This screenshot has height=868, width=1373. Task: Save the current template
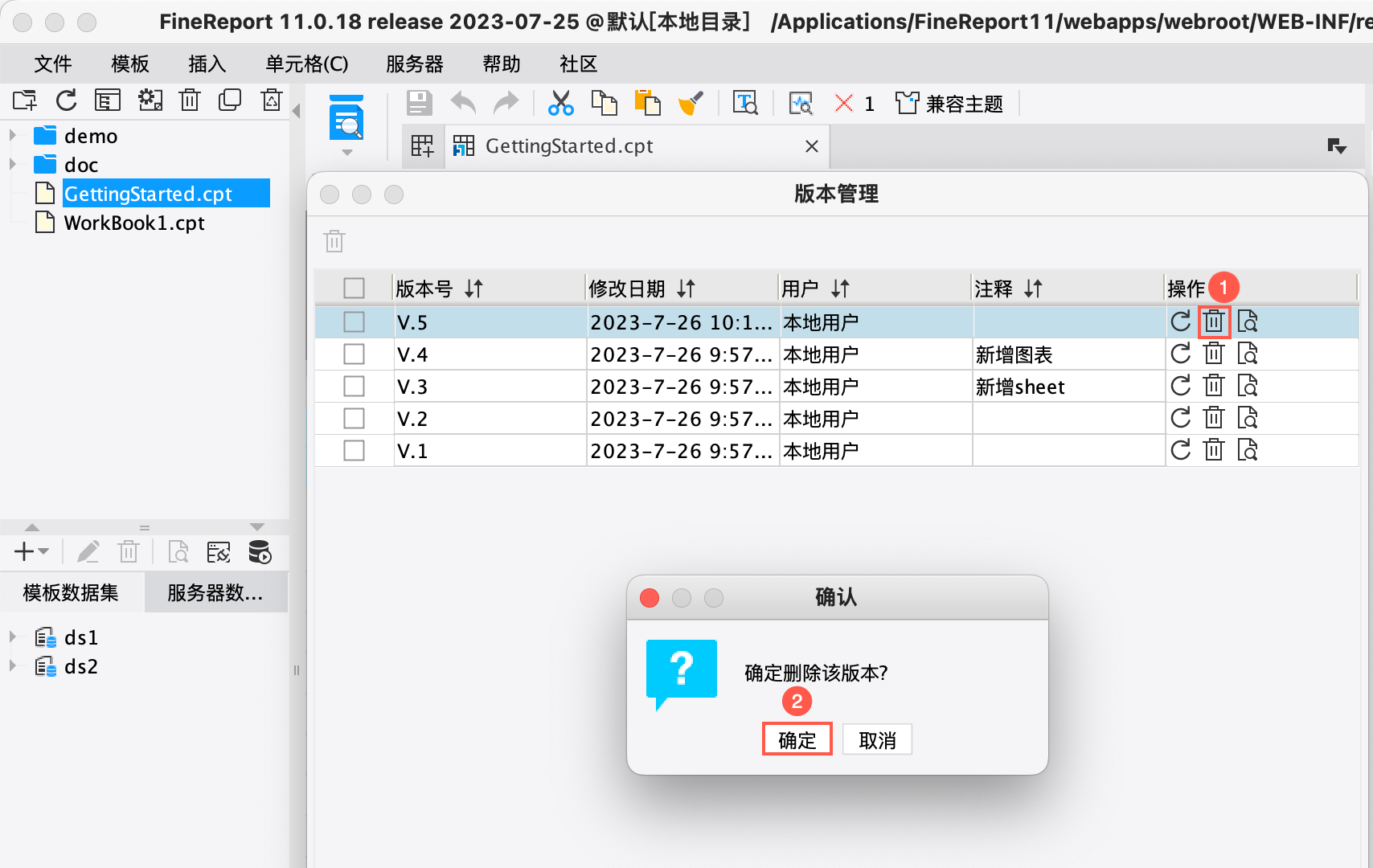420,103
